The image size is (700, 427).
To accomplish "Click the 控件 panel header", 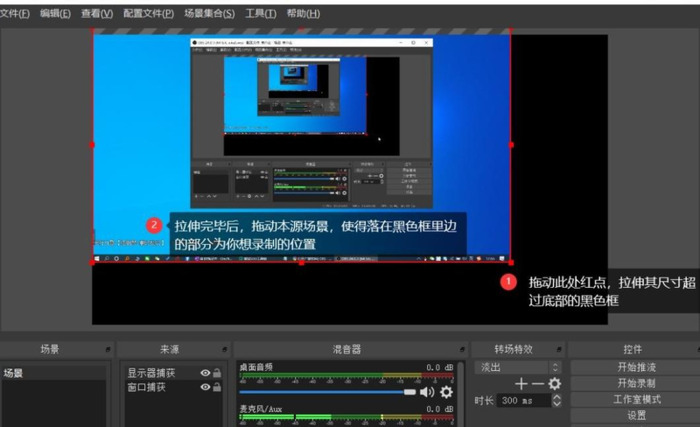I will (633, 349).
